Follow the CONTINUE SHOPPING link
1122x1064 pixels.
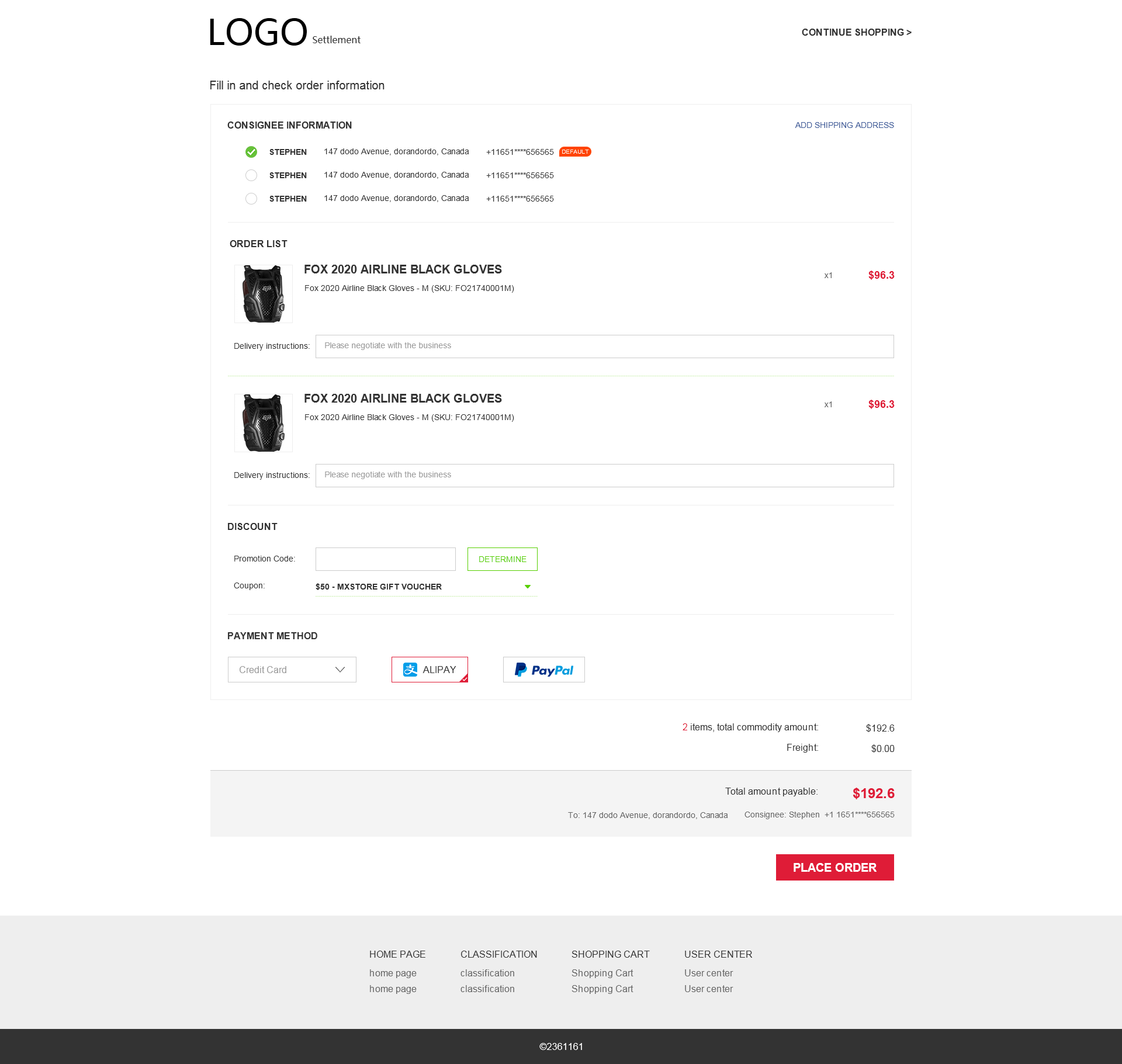[x=857, y=32]
